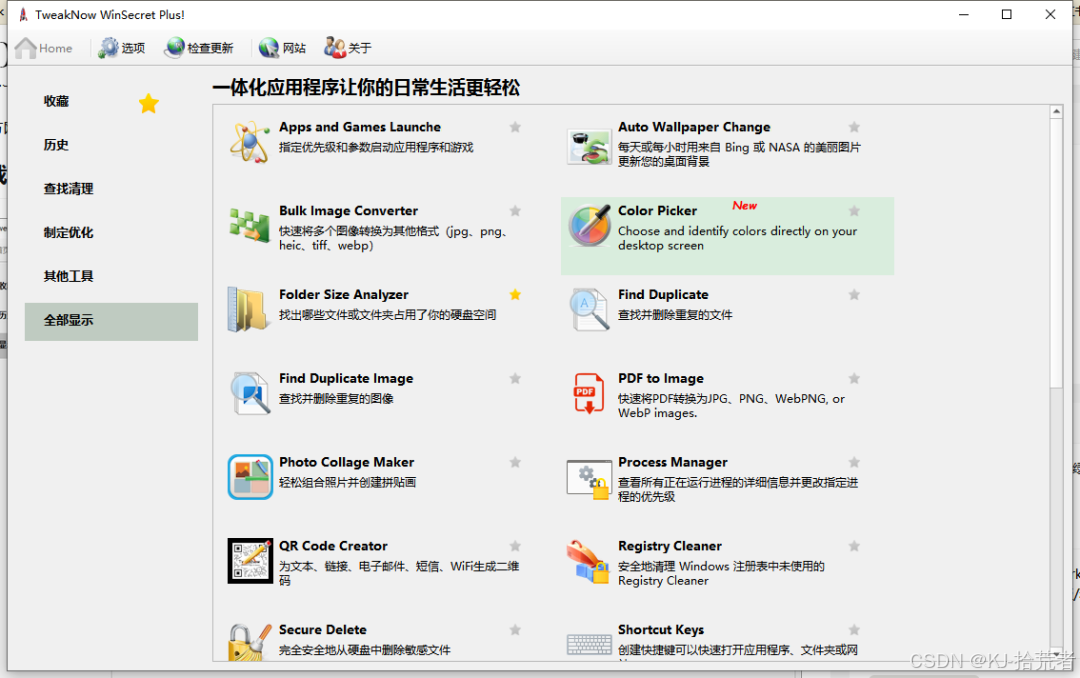The height and width of the screenshot is (678, 1080).
Task: Click the Home house icon in toolbar
Action: pyautogui.click(x=25, y=48)
